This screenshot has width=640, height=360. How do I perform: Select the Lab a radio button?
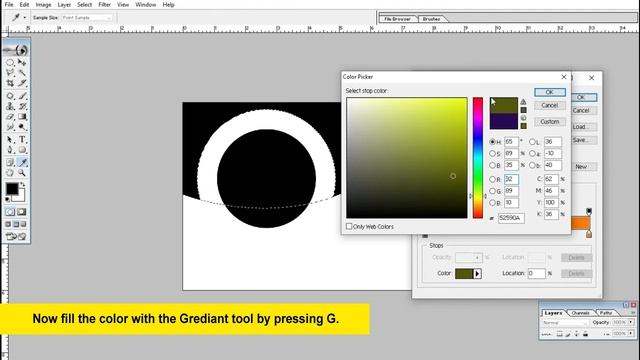tap(532, 153)
